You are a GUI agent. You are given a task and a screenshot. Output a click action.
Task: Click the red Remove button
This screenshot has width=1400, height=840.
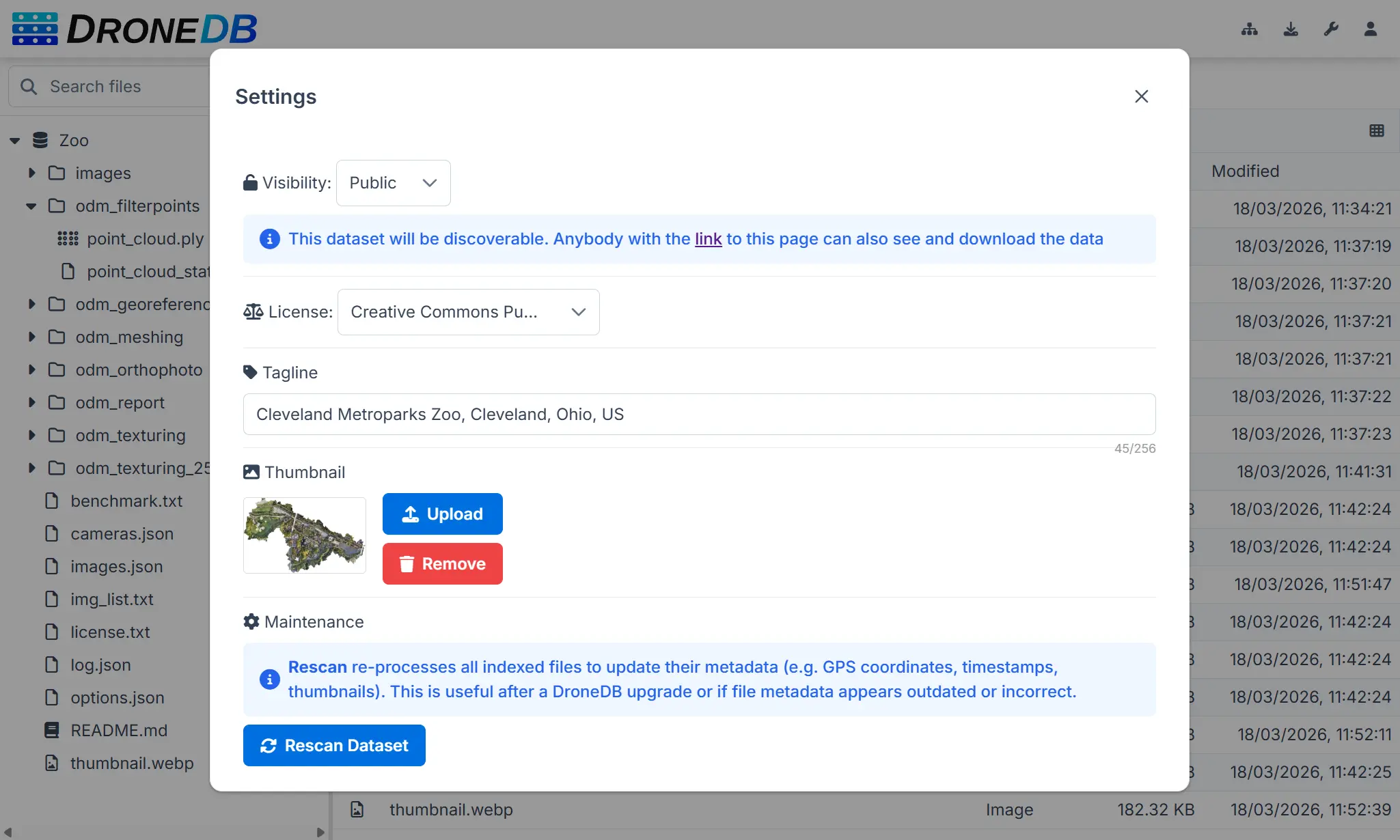[x=442, y=563]
